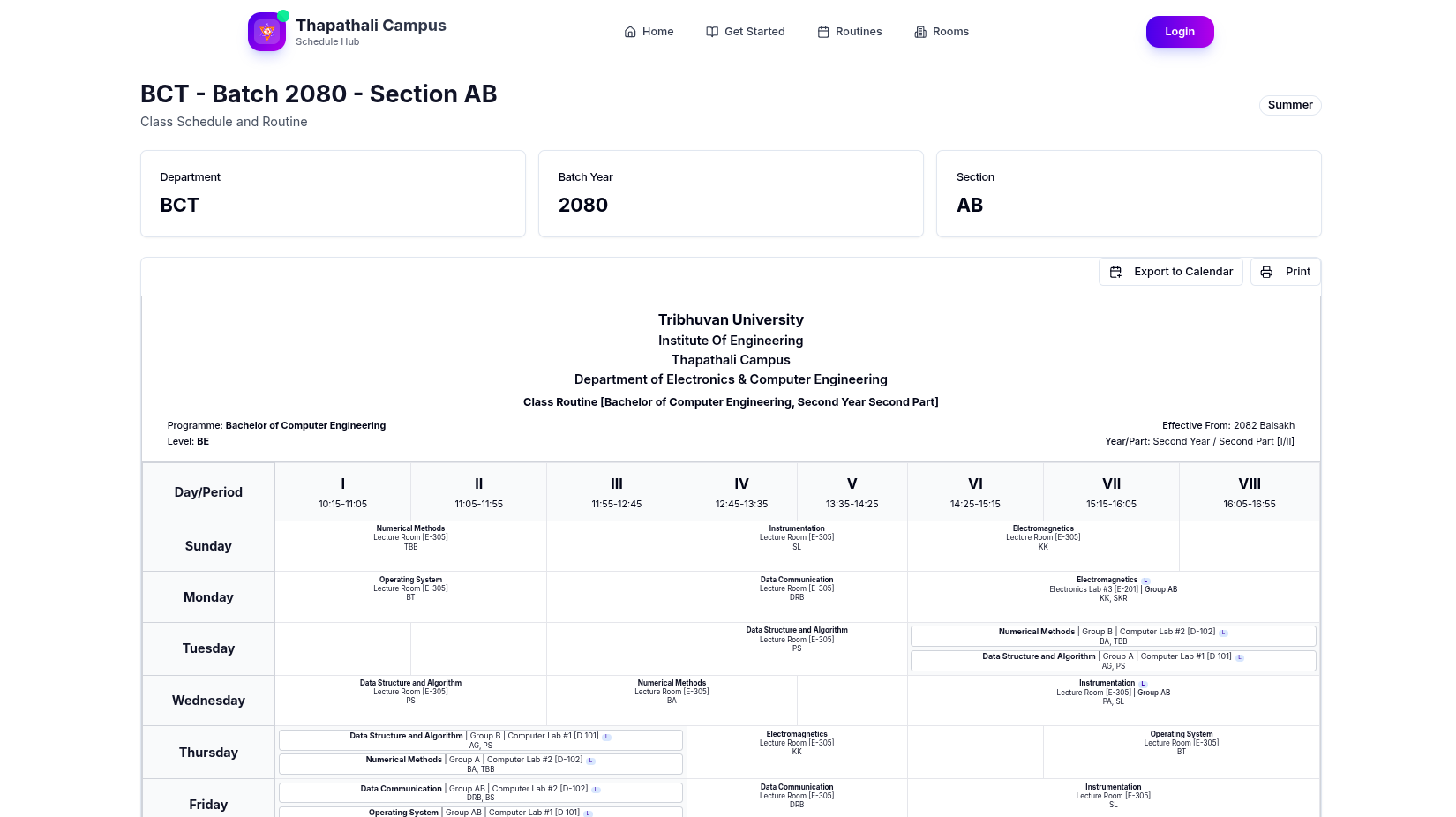Image resolution: width=1456 pixels, height=817 pixels.
Task: Select Thursday Data Structure Group B lab entry
Action: 481,740
